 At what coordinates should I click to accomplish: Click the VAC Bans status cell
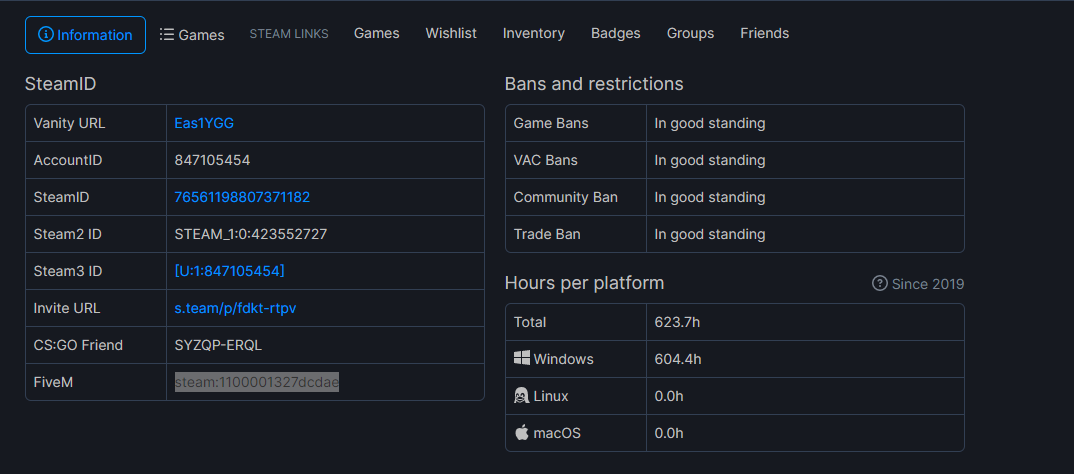coord(805,160)
